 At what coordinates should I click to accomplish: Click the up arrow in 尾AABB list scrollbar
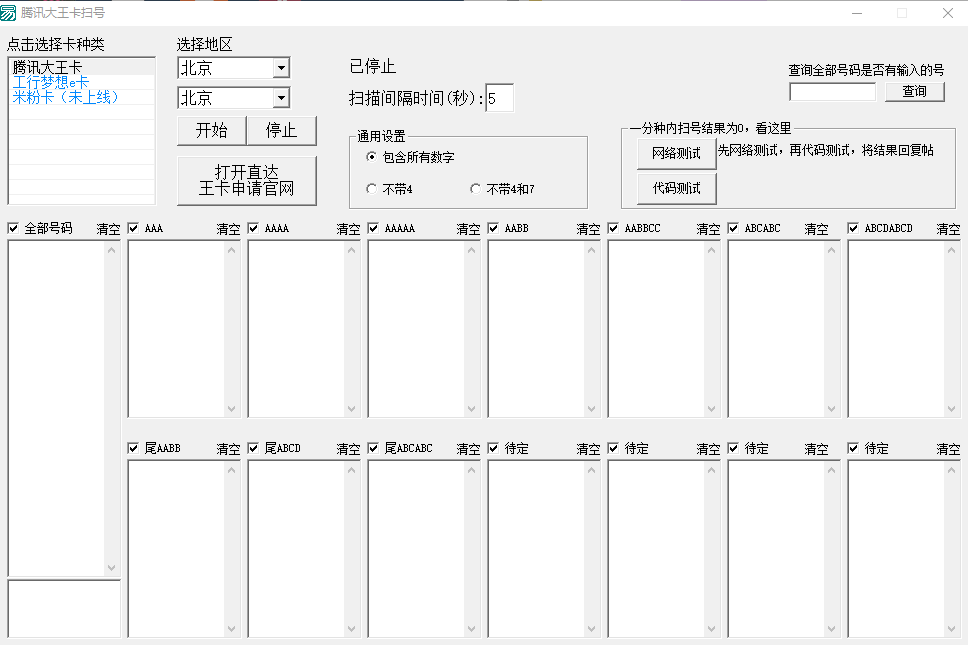[232, 470]
